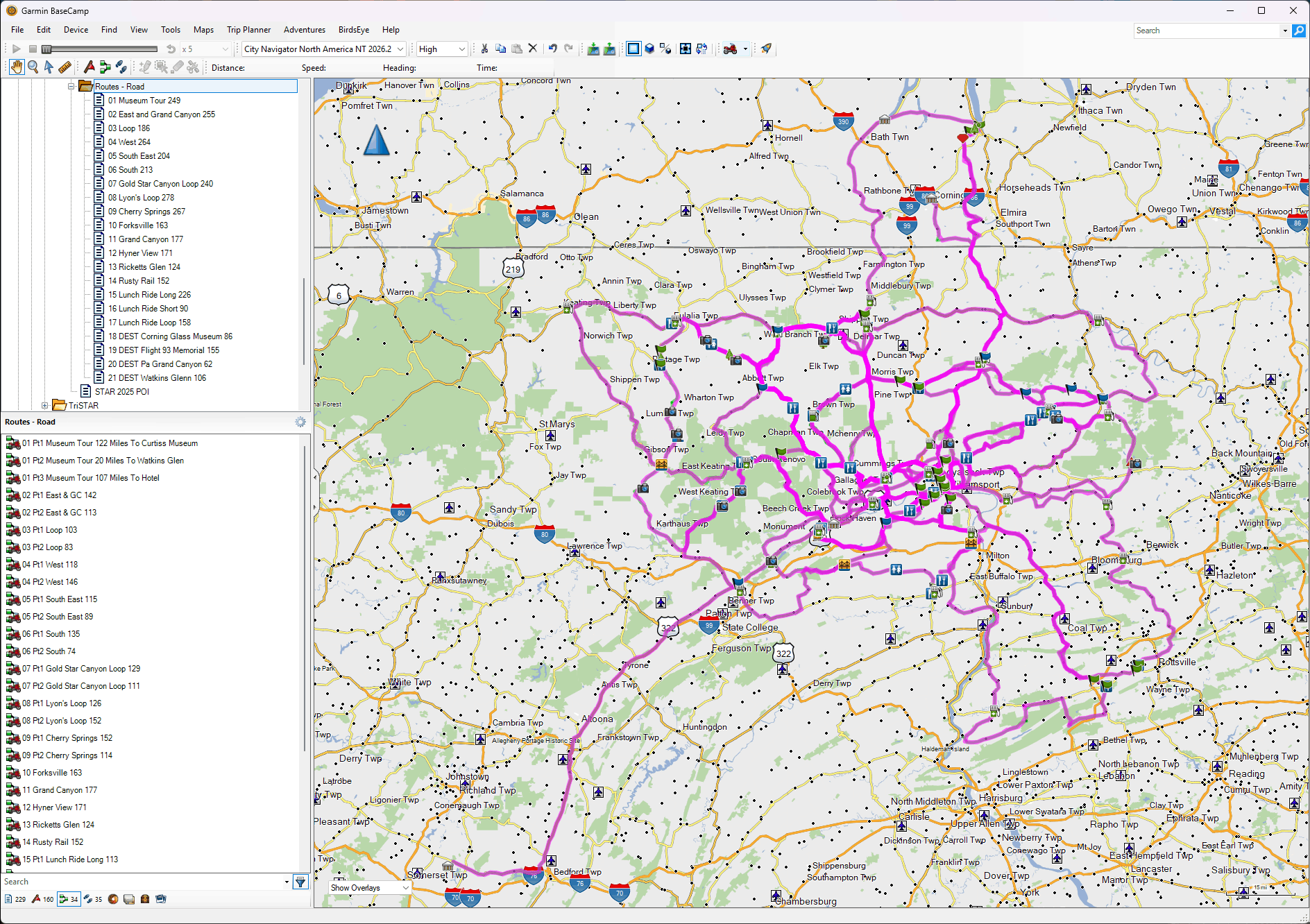This screenshot has width=1310, height=924.
Task: Select the New Route tool
Action: point(105,67)
